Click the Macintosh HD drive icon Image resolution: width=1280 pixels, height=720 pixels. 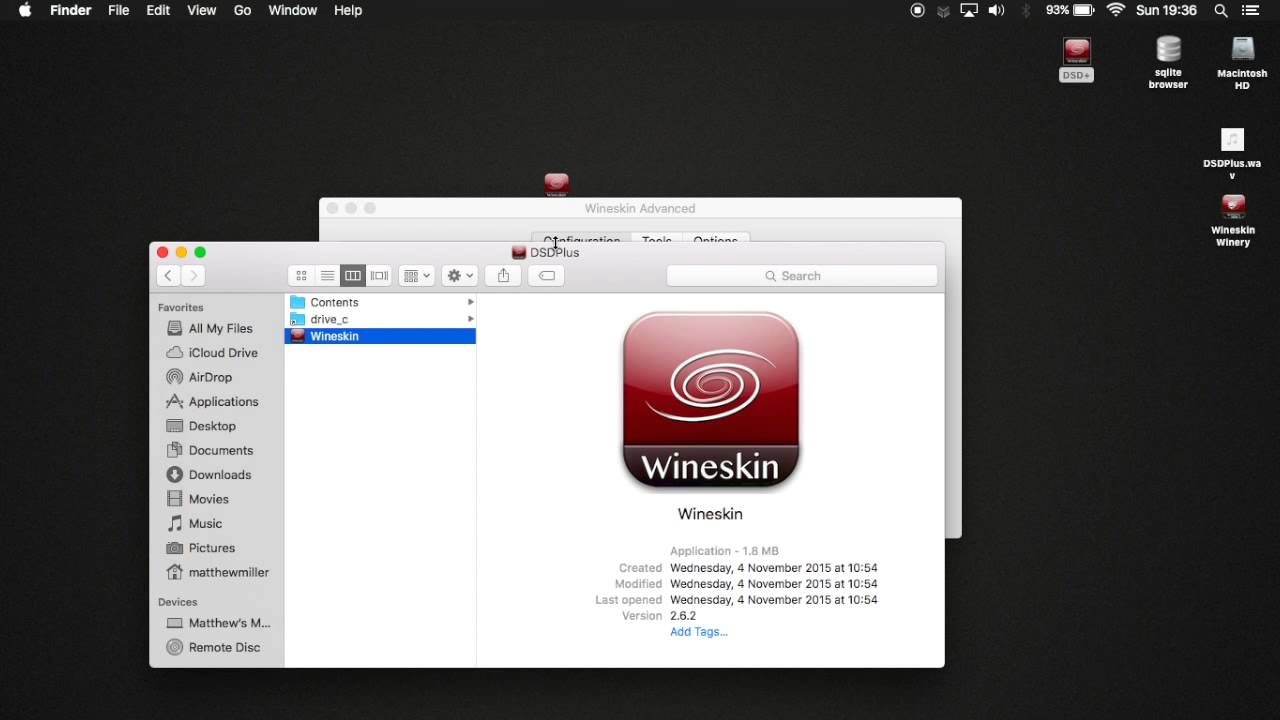pyautogui.click(x=1242, y=50)
